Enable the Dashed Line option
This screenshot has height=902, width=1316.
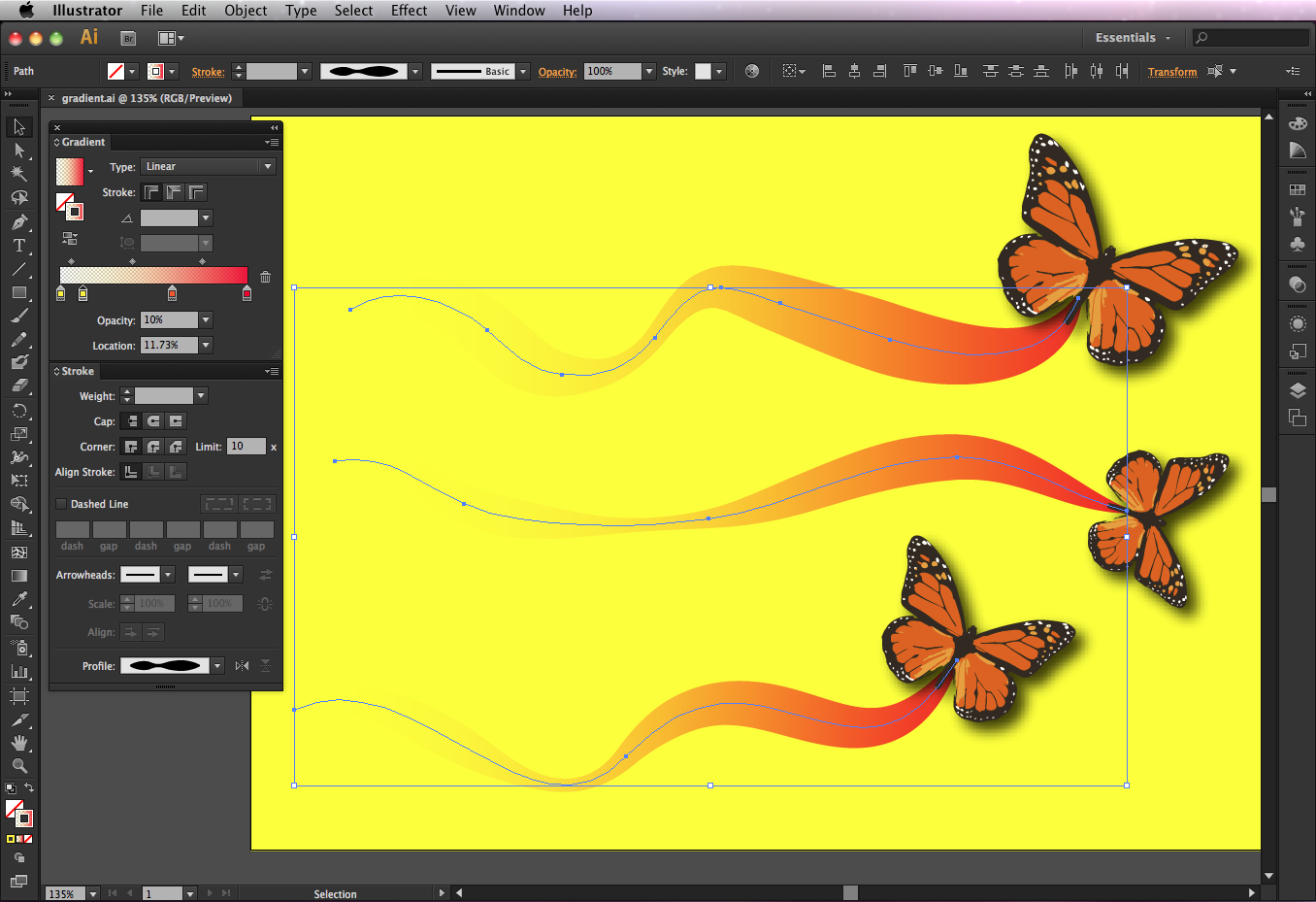pos(62,503)
